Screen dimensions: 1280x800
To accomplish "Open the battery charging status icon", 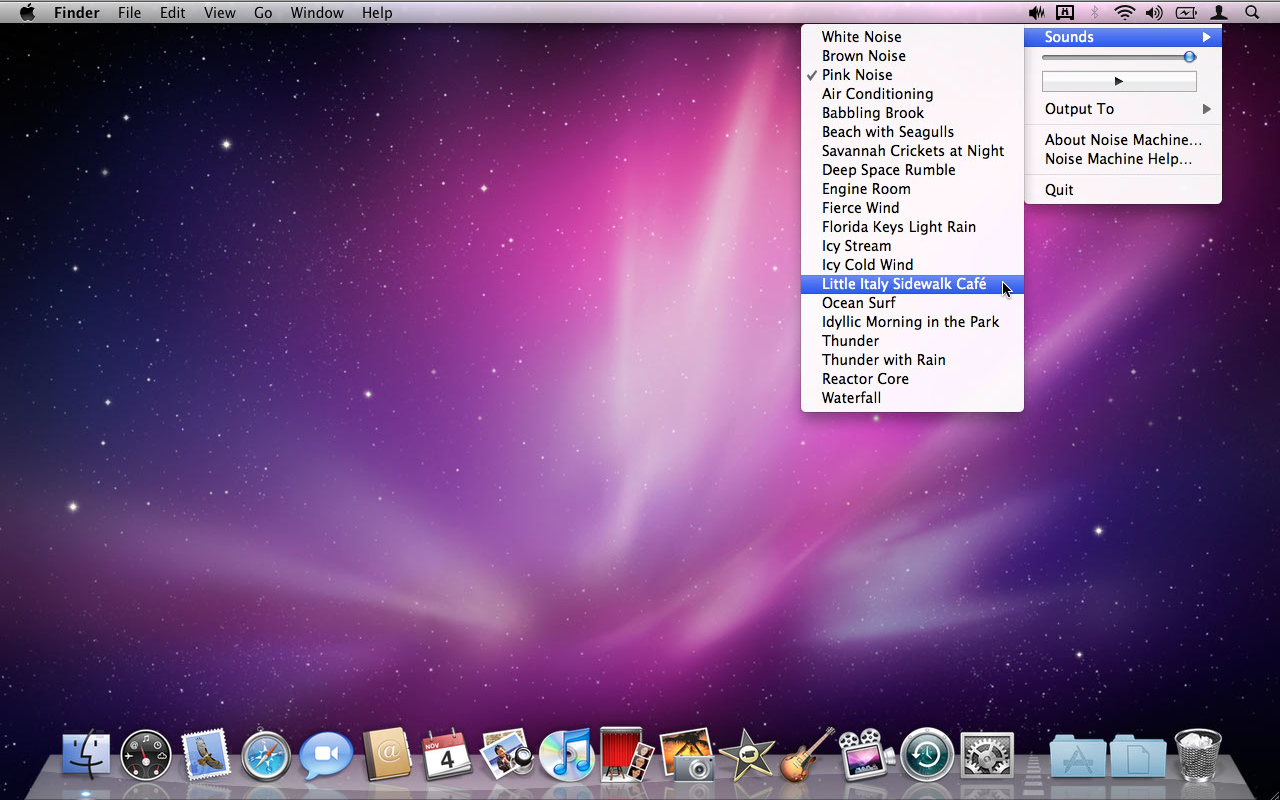I will tap(1186, 13).
